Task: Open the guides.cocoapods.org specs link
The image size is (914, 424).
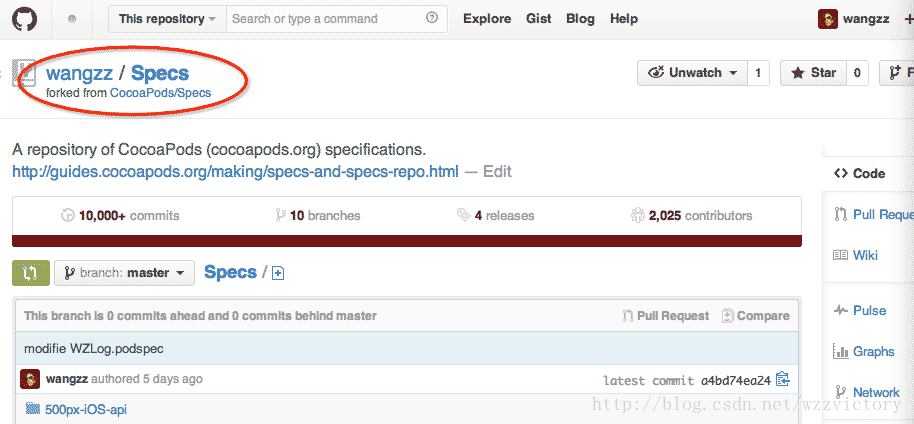Action: [x=235, y=171]
